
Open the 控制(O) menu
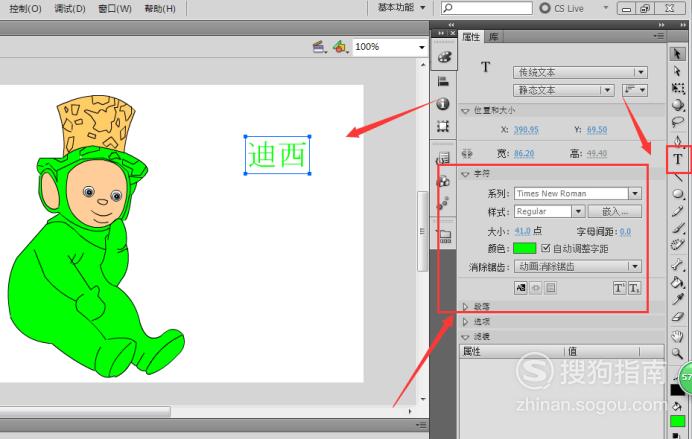click(25, 8)
